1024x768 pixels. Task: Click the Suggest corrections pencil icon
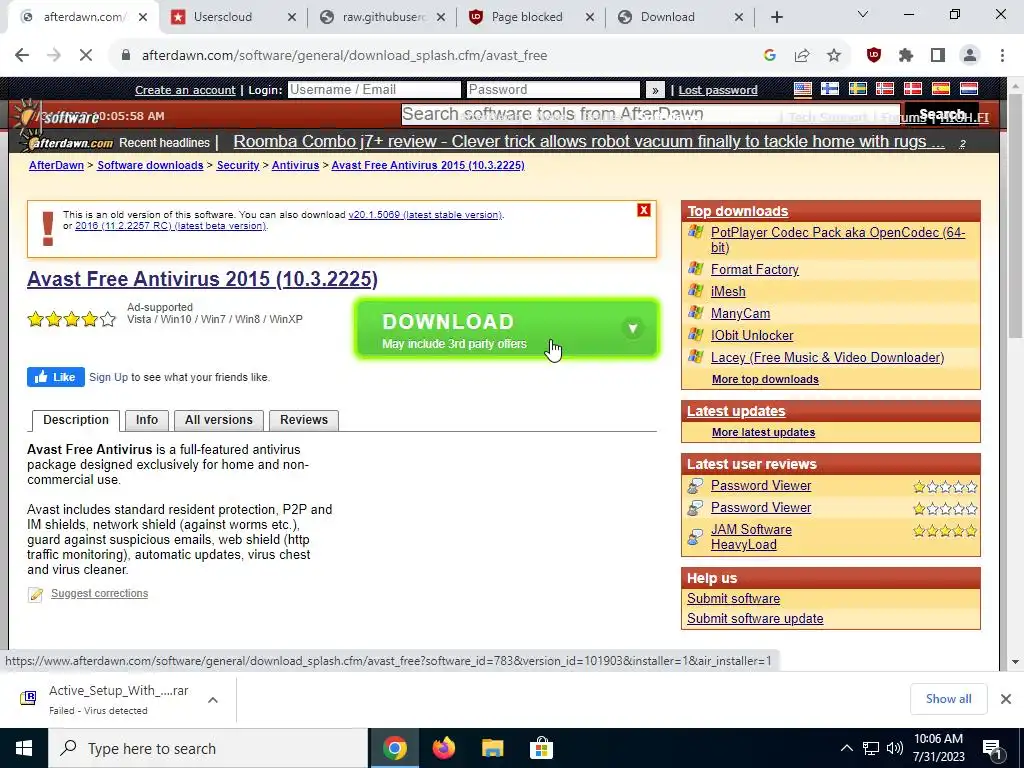36,594
